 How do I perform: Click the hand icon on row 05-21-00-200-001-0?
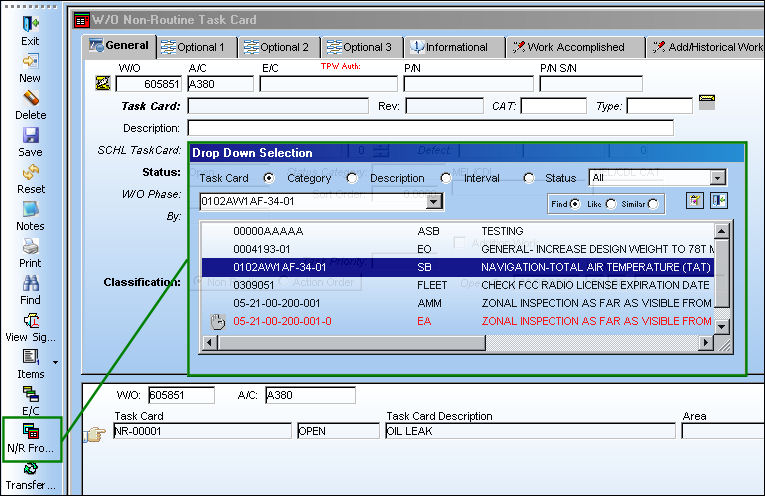[217, 322]
